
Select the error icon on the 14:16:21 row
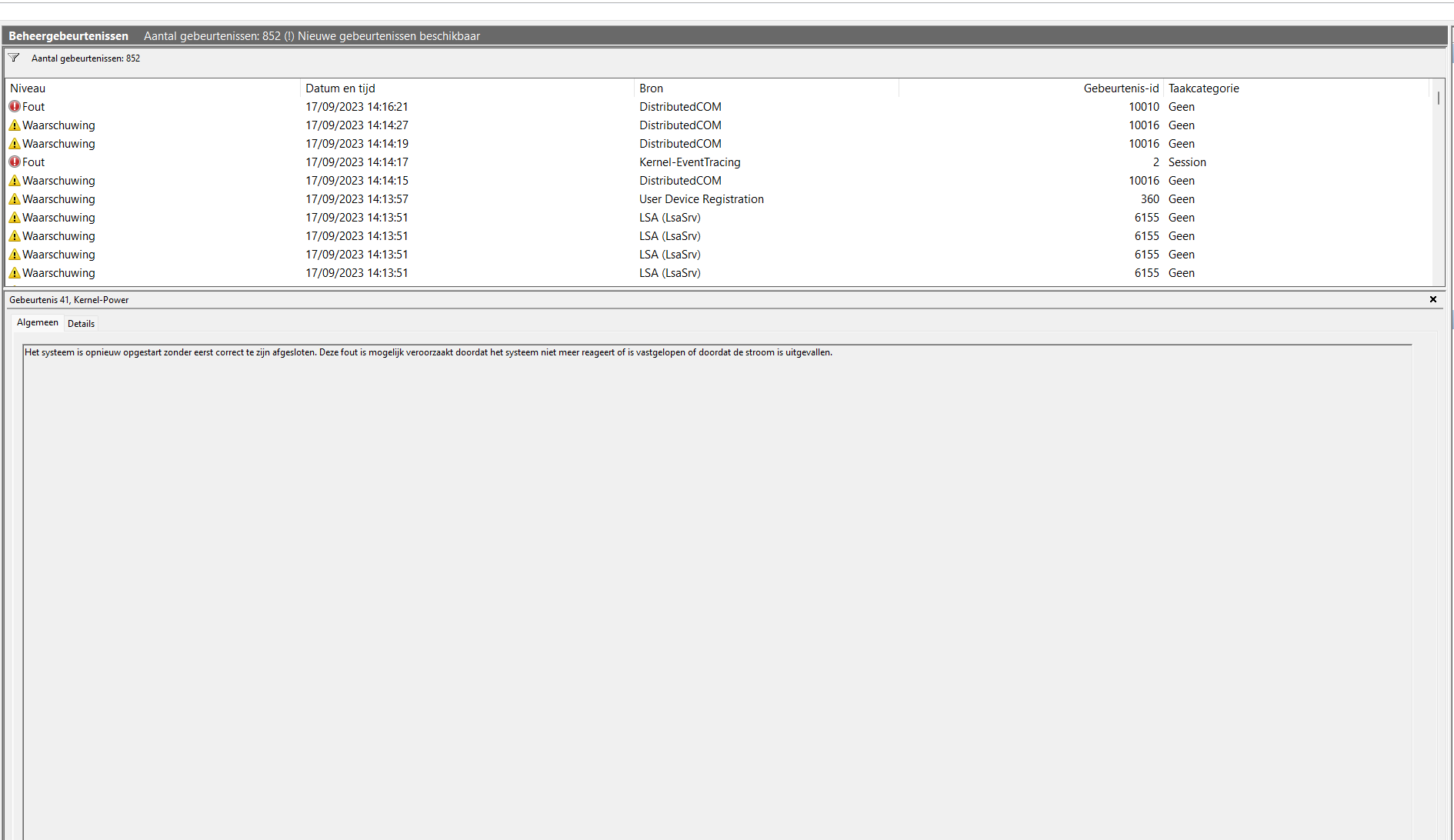[x=15, y=107]
